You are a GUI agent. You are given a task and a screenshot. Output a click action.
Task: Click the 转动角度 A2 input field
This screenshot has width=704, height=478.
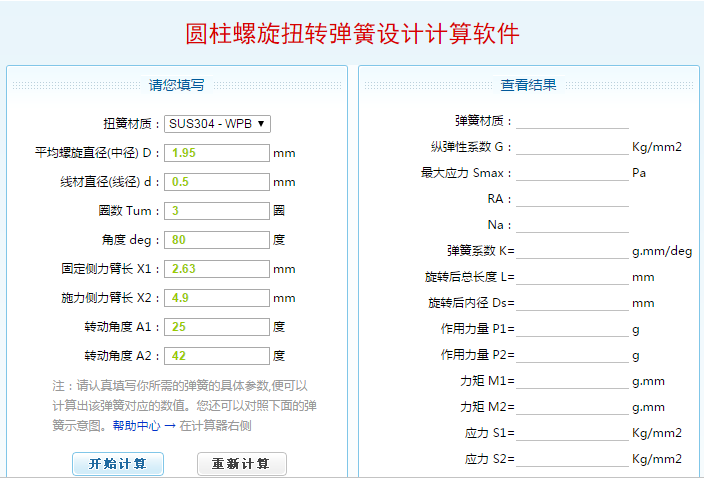click(217, 356)
